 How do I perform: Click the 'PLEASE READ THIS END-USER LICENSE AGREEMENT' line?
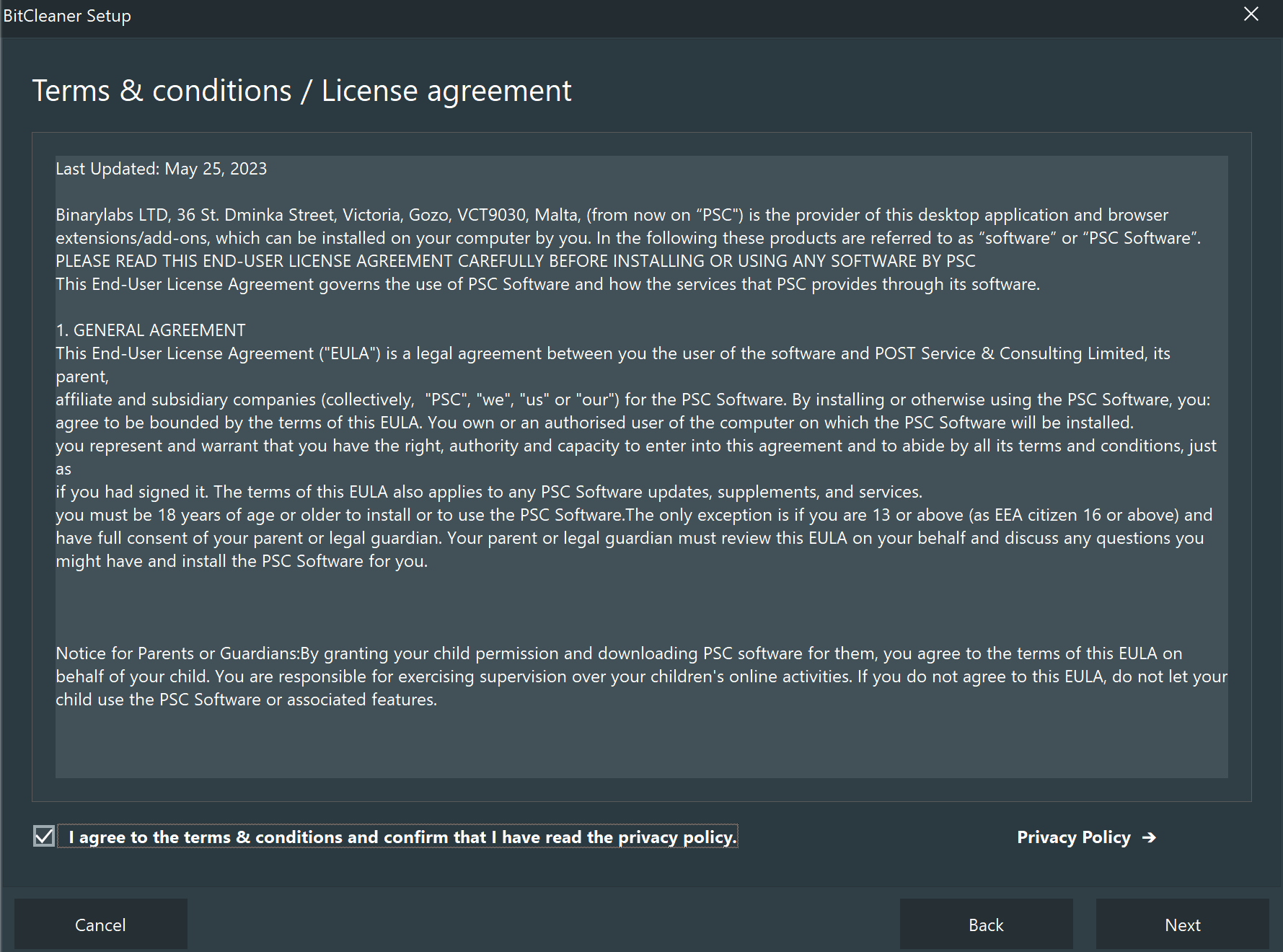[x=516, y=261]
